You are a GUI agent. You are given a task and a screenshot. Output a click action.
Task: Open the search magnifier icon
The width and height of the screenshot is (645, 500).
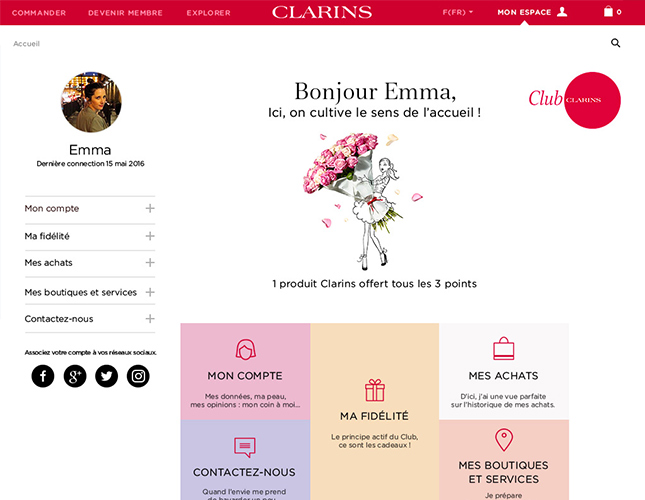point(615,43)
